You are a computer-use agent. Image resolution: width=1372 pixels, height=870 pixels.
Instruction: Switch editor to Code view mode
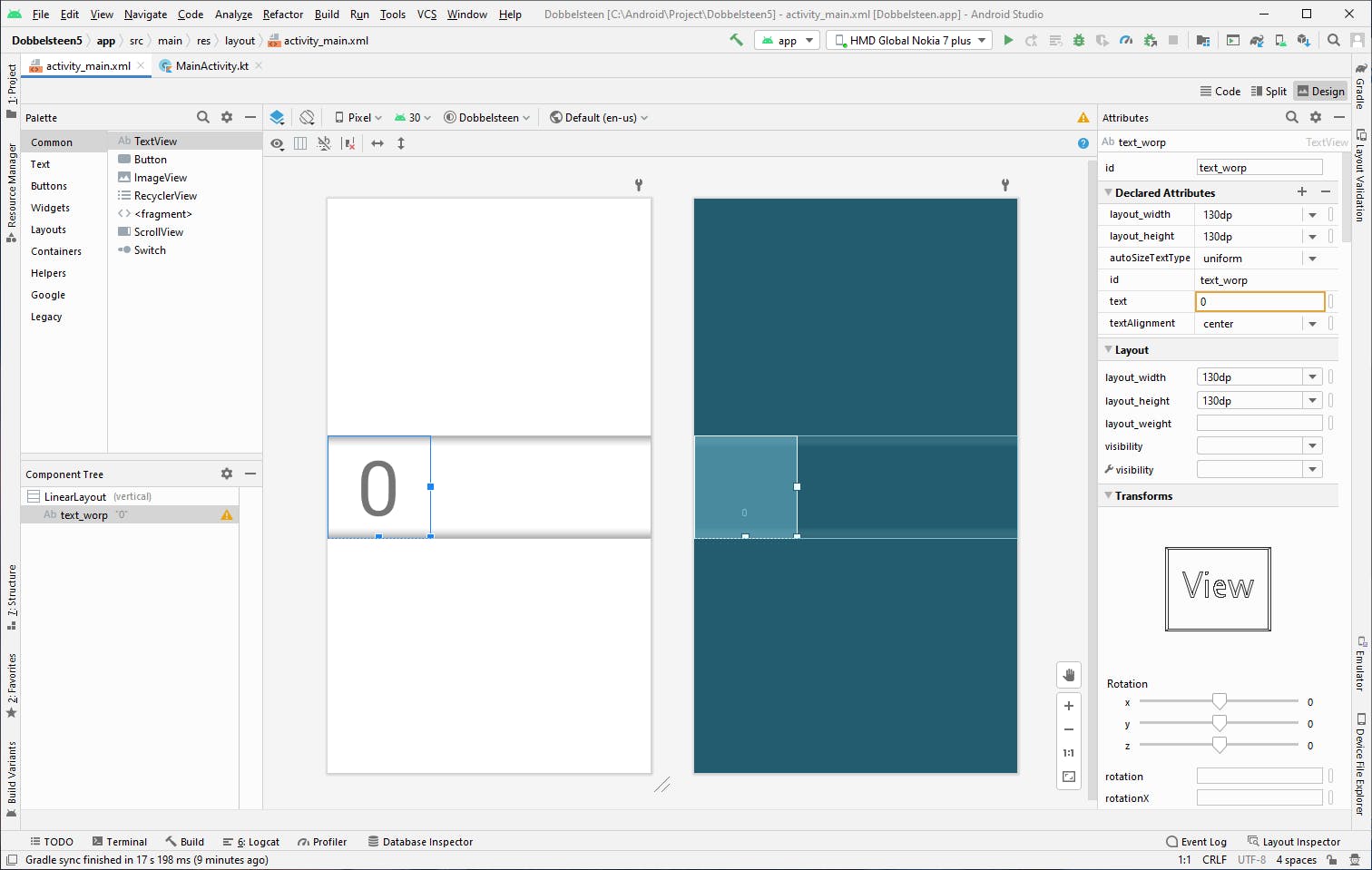1220,91
